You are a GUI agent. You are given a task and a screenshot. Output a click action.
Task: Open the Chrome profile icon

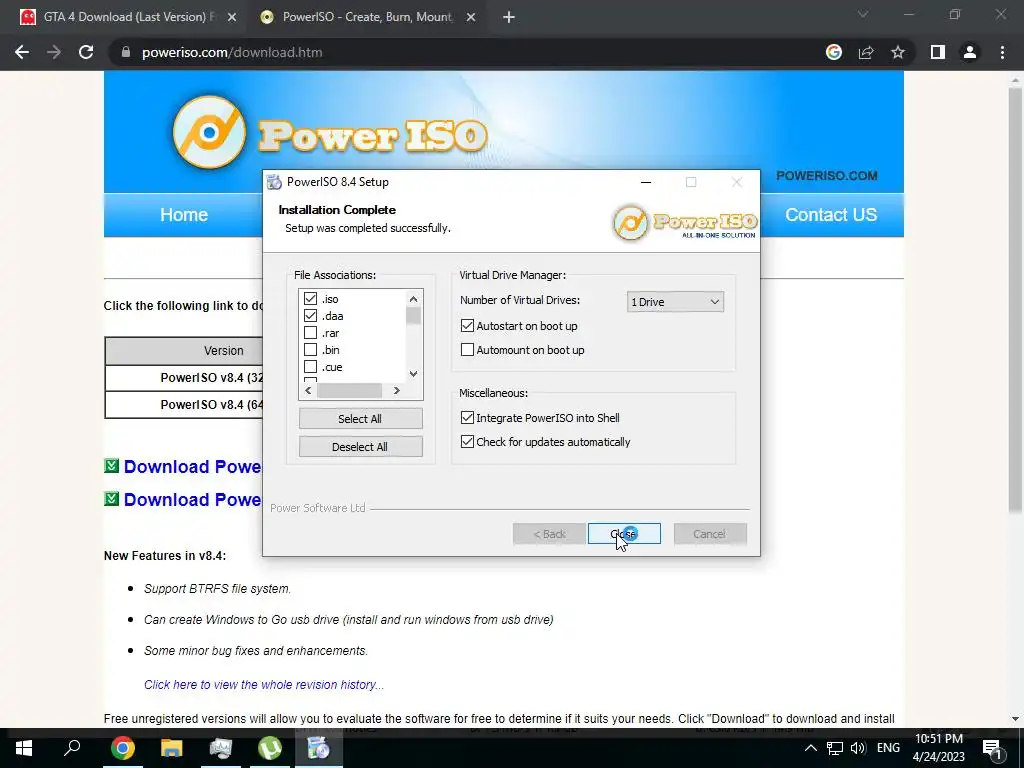[970, 52]
